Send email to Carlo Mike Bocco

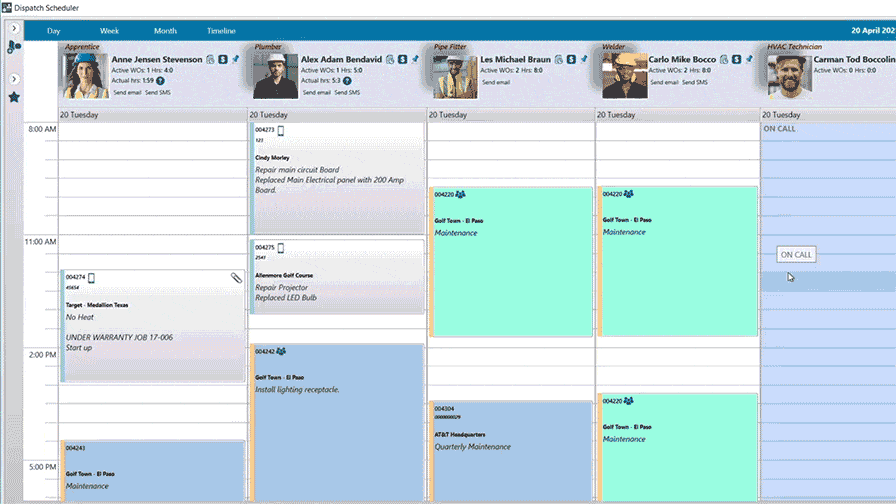[x=664, y=82]
